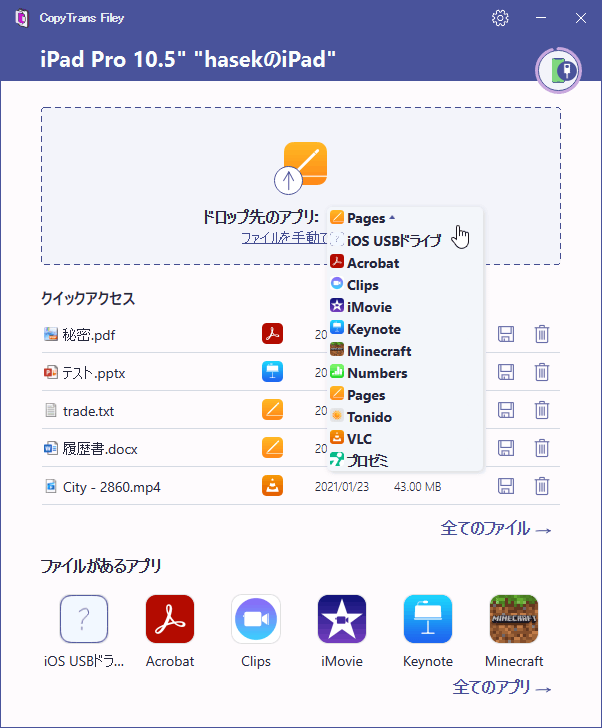602x728 pixels.
Task: Save 秘密.pdf with its floppy disk icon
Action: coord(506,334)
